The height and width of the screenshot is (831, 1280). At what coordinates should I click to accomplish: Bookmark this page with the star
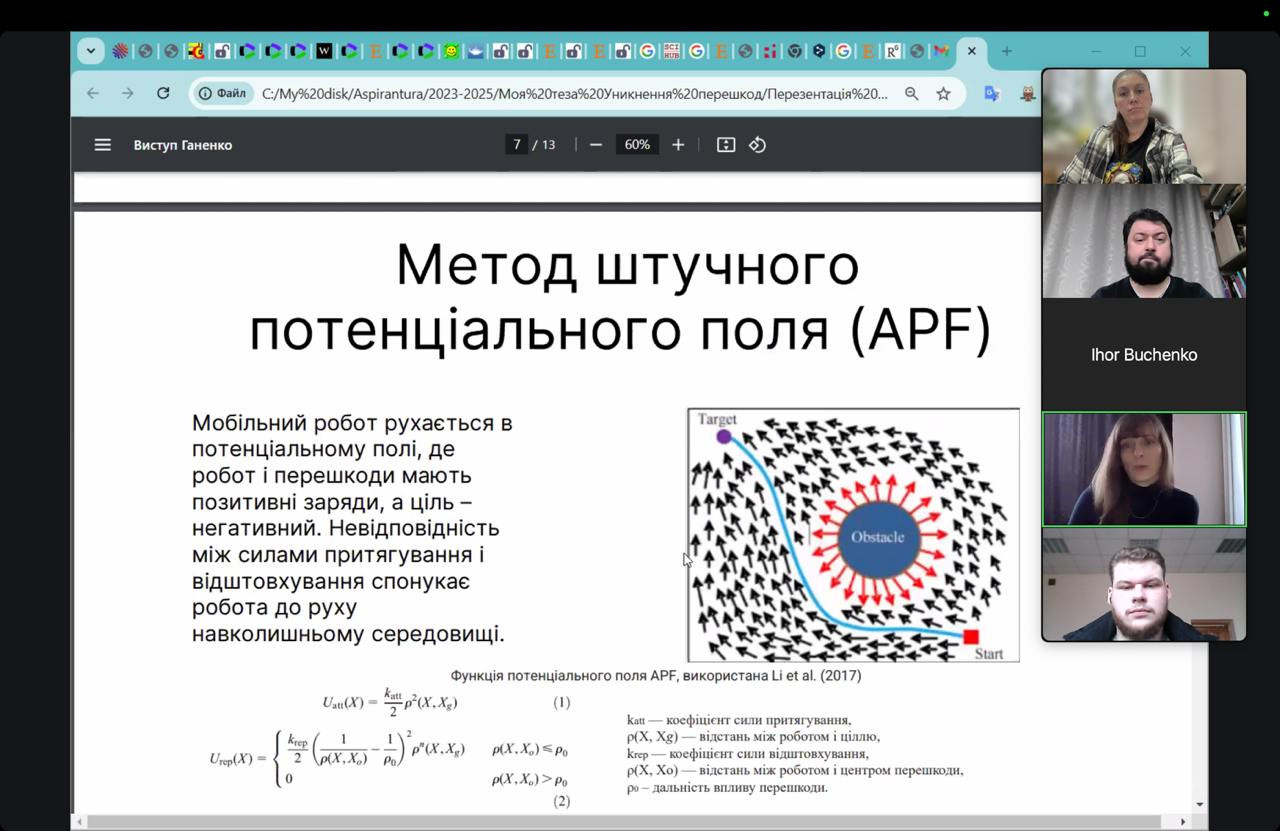(x=943, y=93)
